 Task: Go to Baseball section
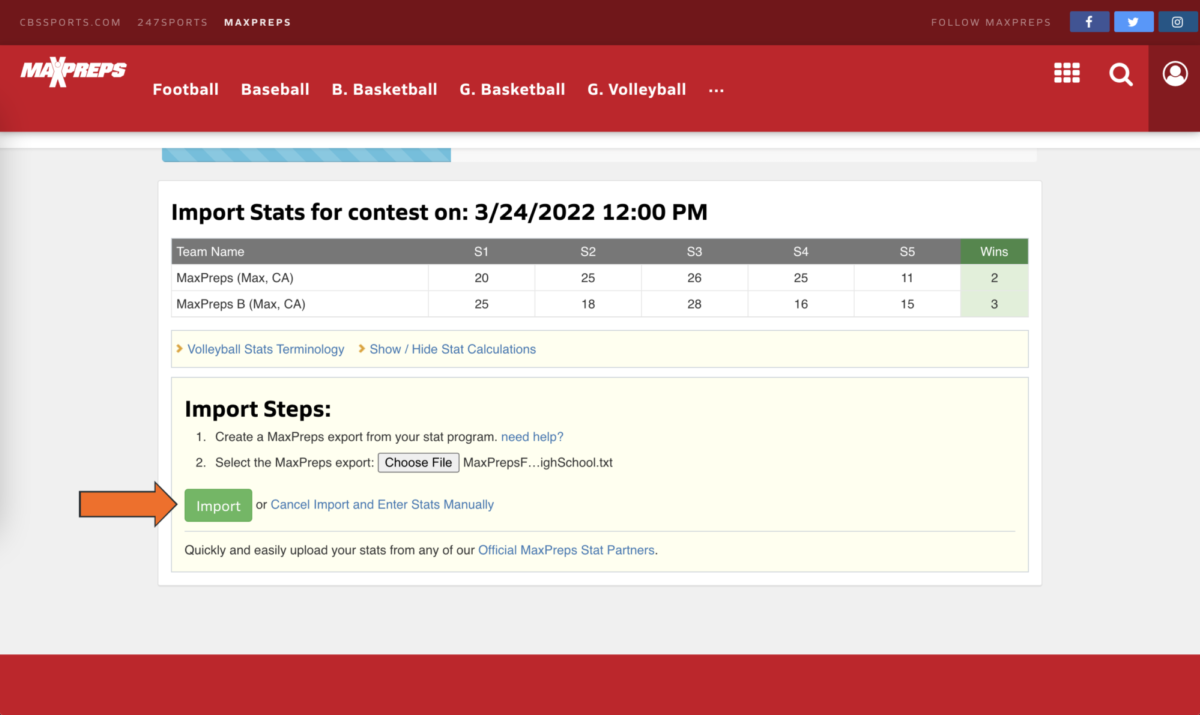point(275,89)
